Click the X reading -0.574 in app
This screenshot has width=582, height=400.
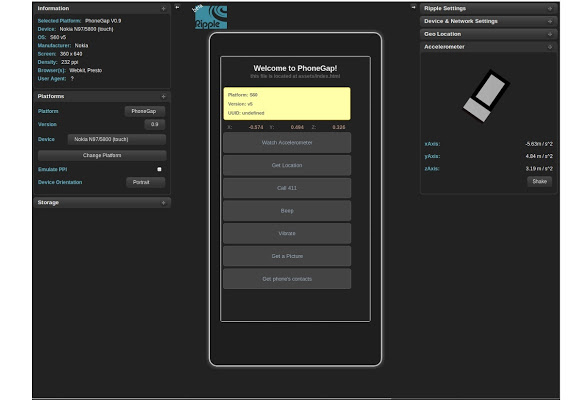tap(256, 127)
